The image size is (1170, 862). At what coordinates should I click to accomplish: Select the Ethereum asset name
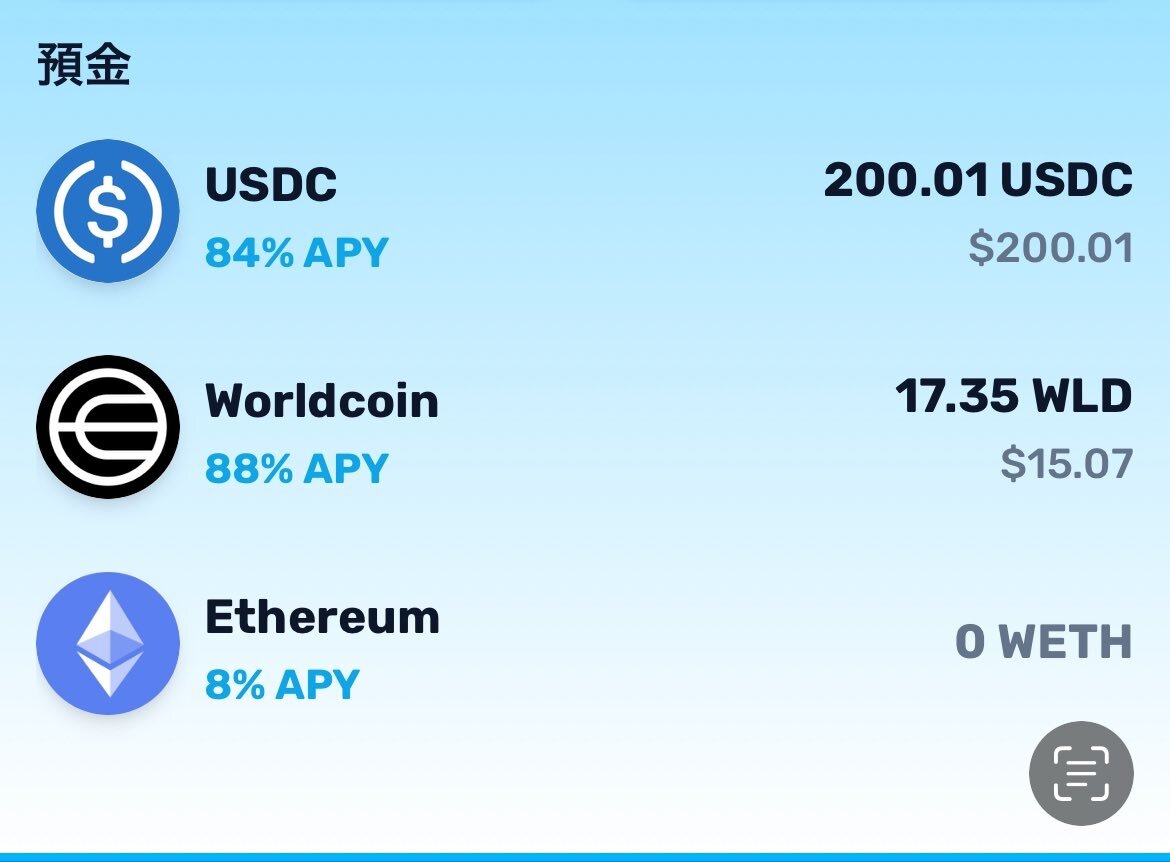pos(322,617)
